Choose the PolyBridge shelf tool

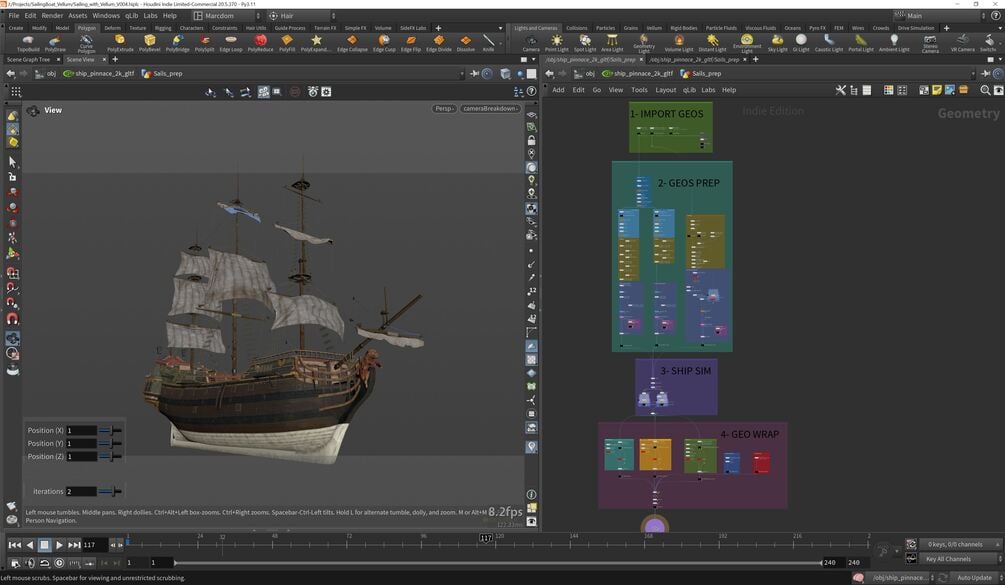pos(178,43)
